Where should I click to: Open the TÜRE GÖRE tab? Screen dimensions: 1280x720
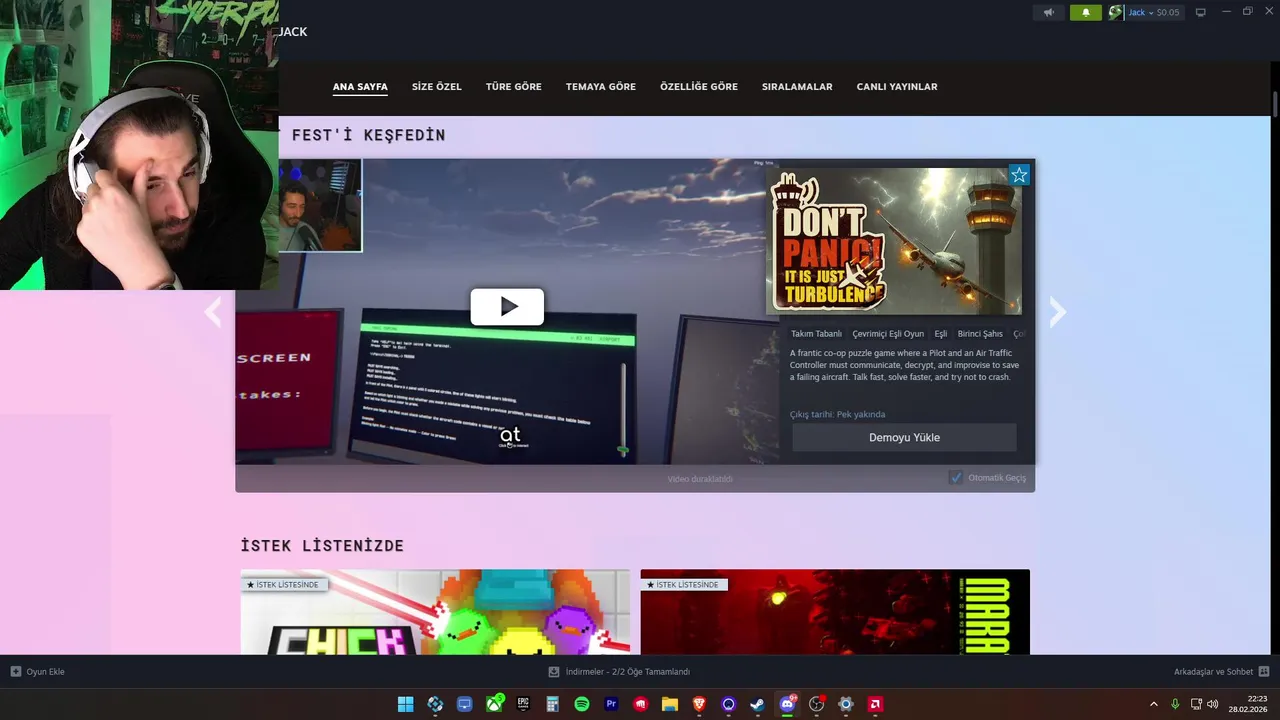click(514, 87)
